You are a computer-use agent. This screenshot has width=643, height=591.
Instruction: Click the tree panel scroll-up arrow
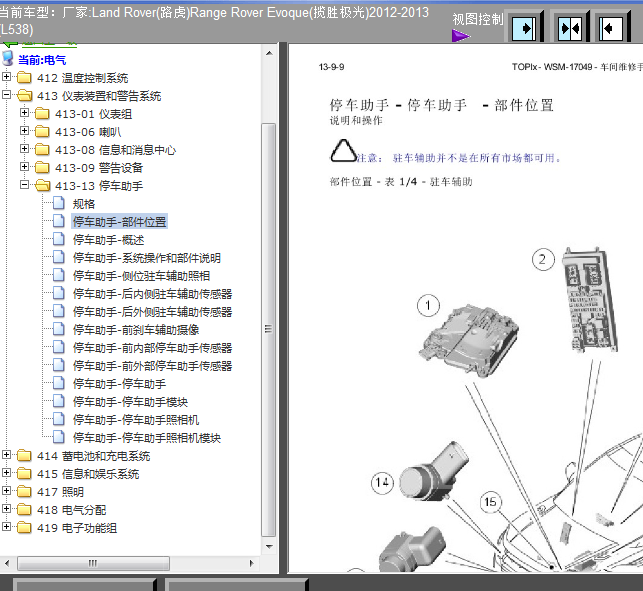[269, 53]
